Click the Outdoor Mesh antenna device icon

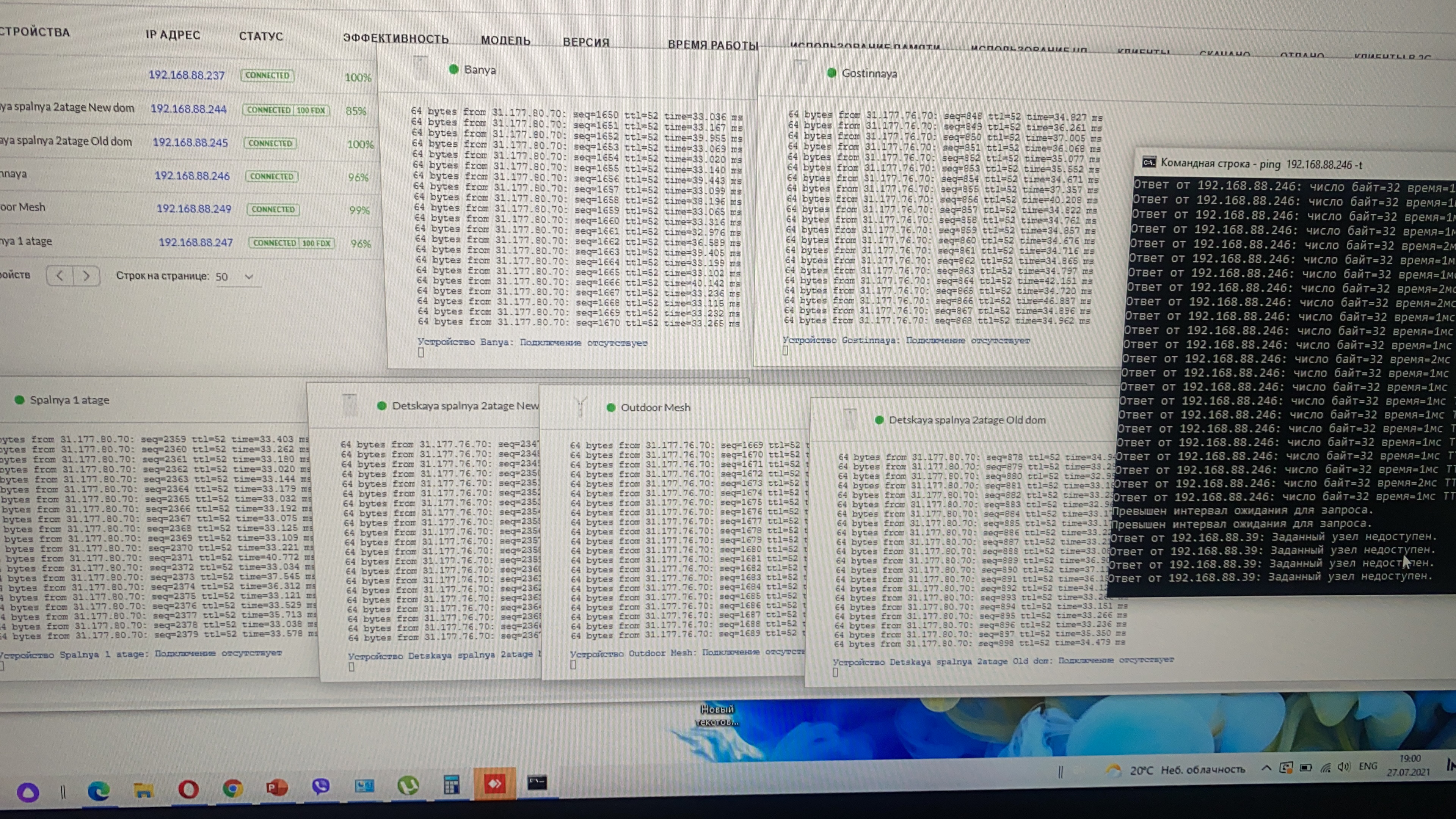[580, 406]
